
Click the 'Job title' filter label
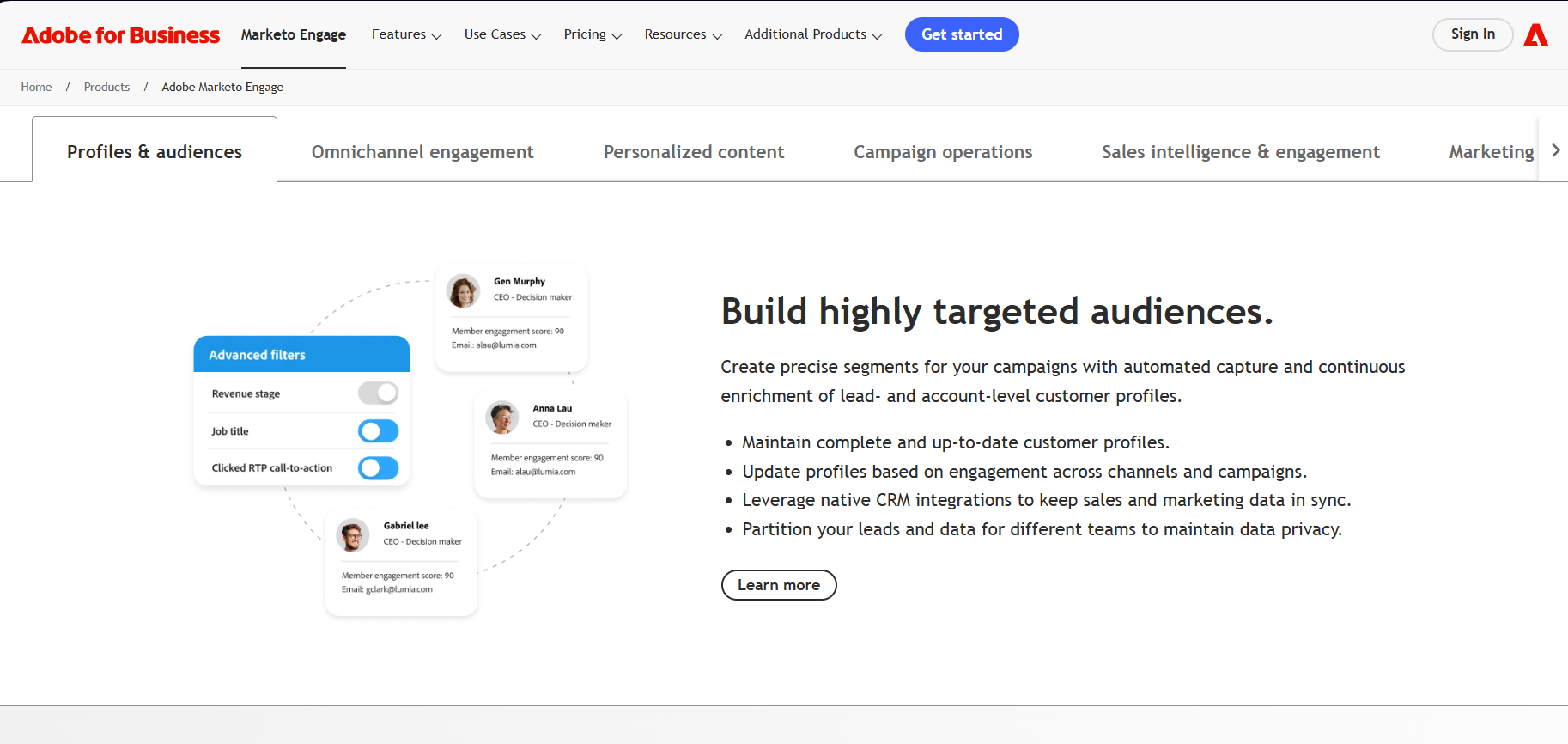coord(230,431)
